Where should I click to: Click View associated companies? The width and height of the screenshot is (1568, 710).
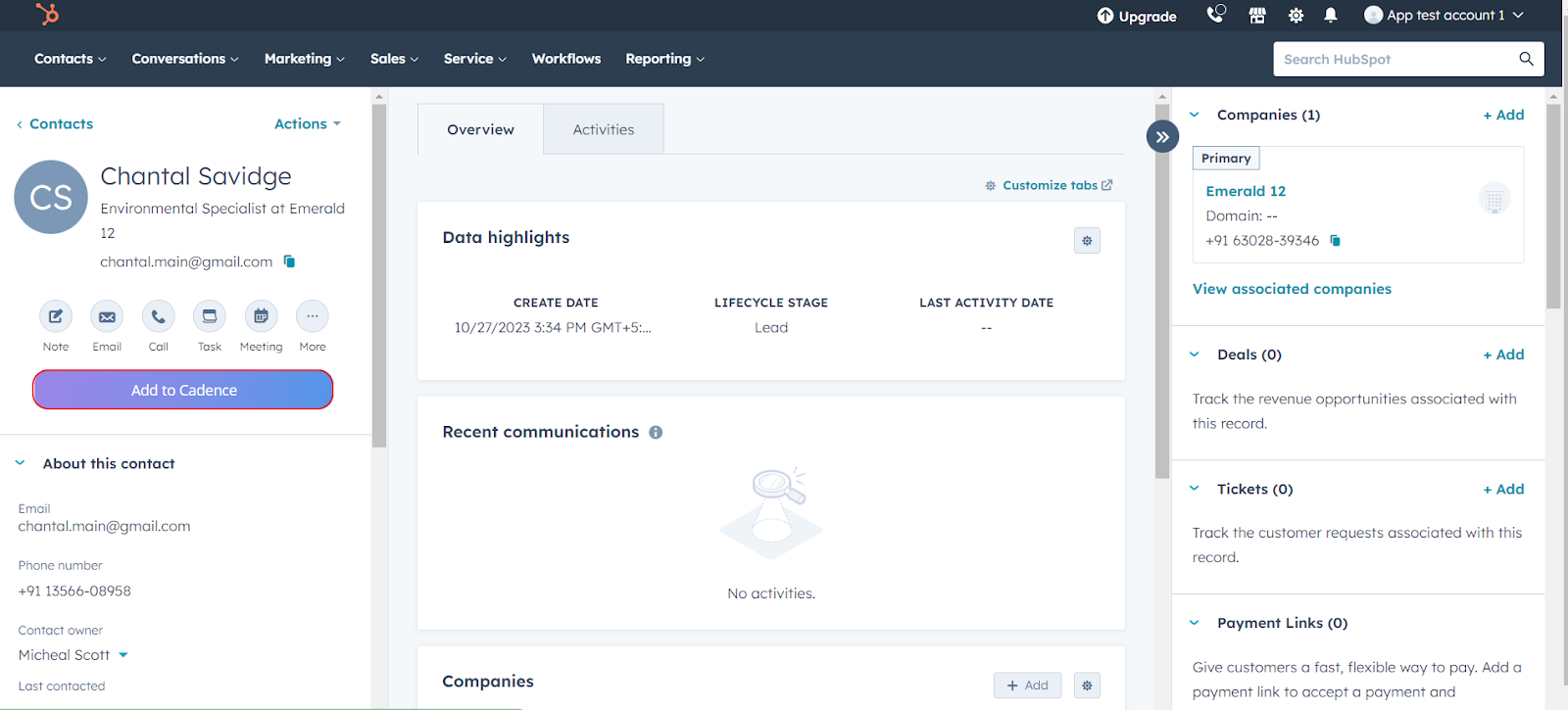1292,289
